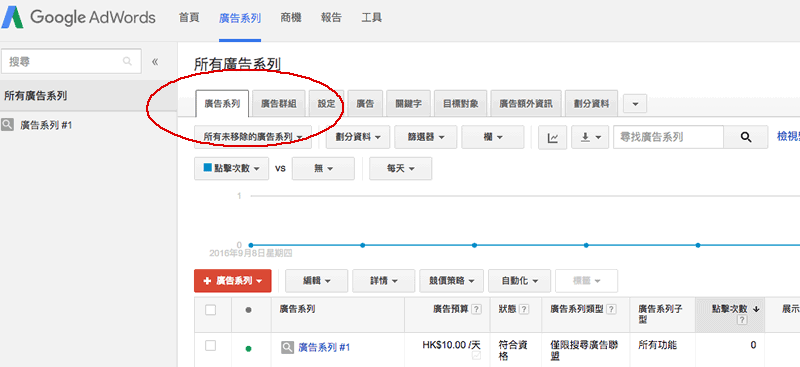Expand more tabs with the arrow button
This screenshot has height=367, width=800.
[635, 104]
